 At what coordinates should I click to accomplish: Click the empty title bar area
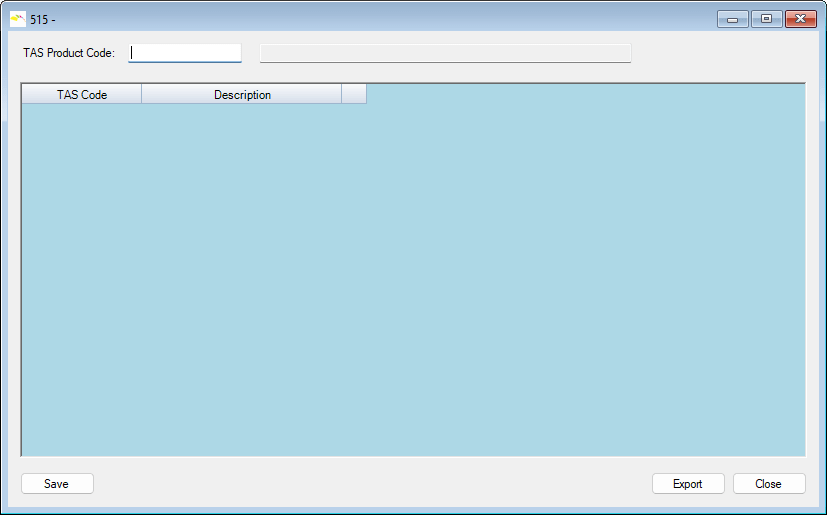[x=380, y=19]
